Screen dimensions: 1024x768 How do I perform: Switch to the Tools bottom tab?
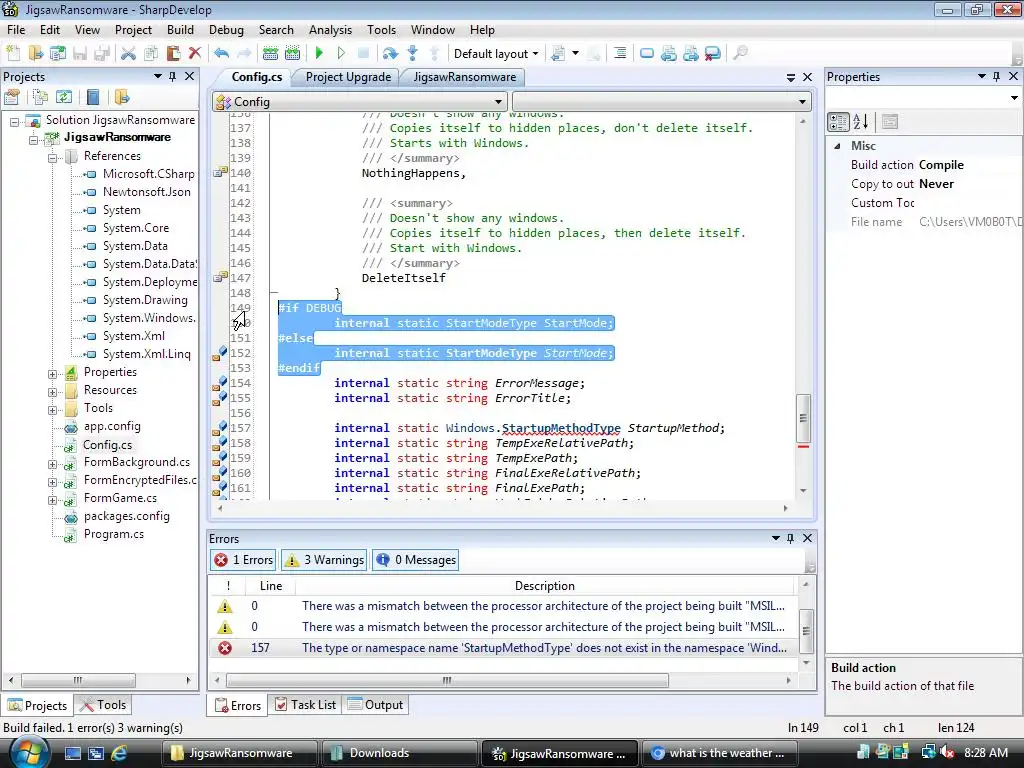(103, 705)
